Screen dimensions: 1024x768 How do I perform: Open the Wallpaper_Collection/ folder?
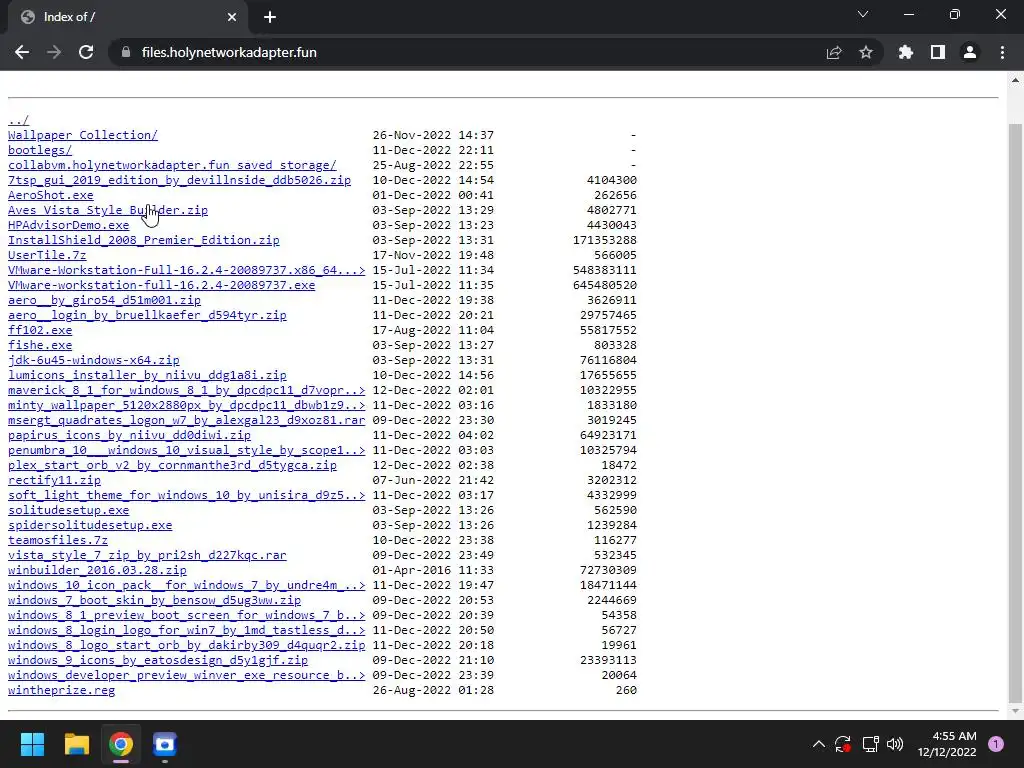(83, 135)
